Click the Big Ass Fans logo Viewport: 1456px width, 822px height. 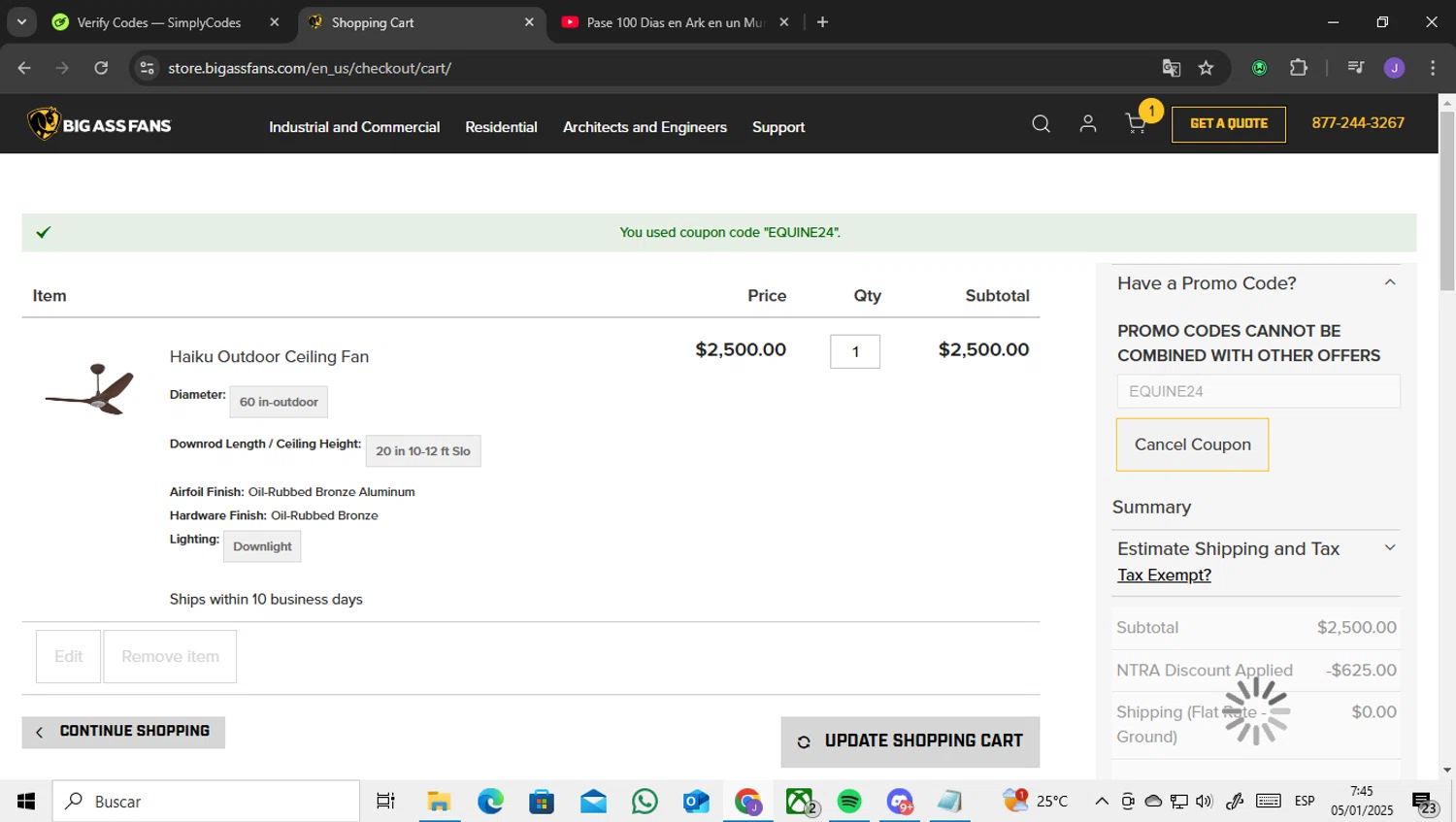tap(99, 124)
